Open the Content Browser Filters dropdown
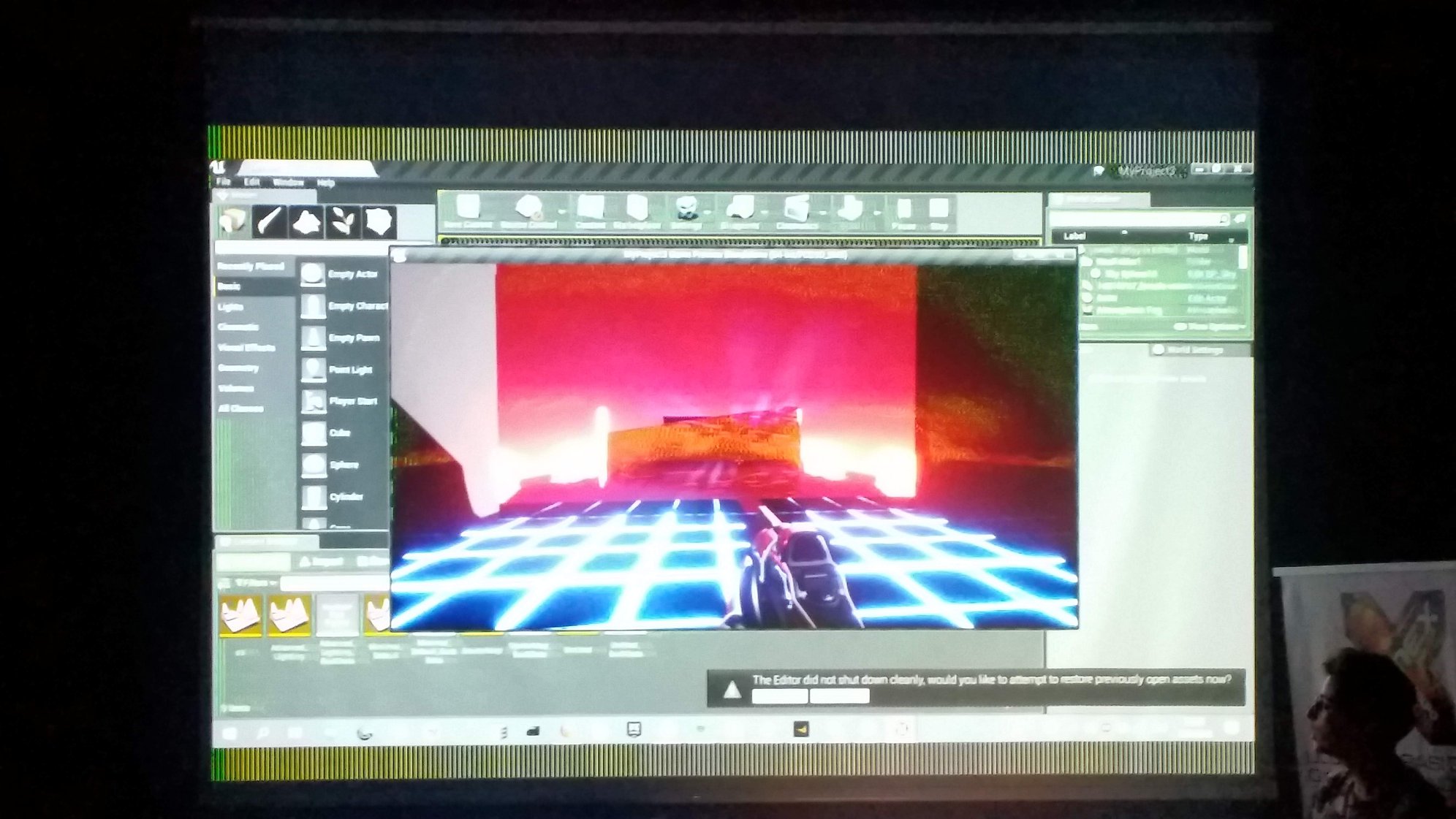The height and width of the screenshot is (819, 1456). pos(255,583)
